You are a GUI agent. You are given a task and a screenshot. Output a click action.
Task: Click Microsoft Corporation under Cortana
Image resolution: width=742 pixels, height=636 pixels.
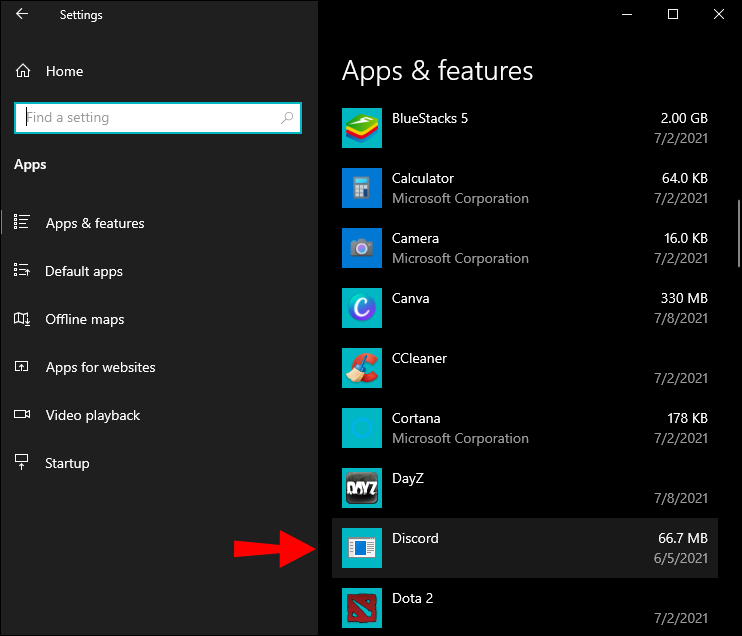pos(460,439)
